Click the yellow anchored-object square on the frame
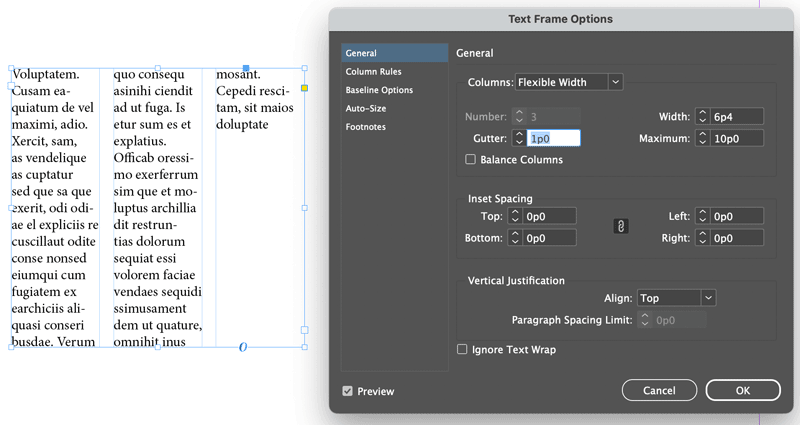The height and width of the screenshot is (425, 800). coord(305,88)
